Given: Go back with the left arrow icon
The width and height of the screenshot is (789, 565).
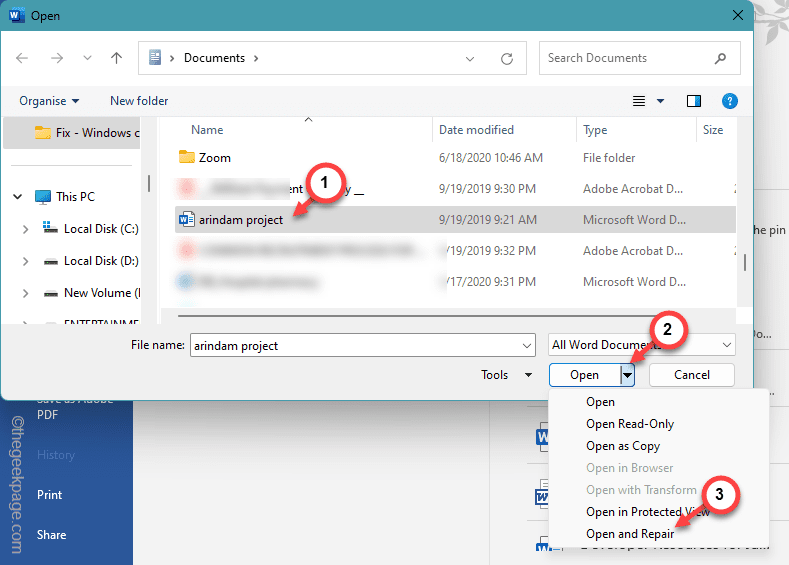Looking at the screenshot, I should click(x=22, y=58).
